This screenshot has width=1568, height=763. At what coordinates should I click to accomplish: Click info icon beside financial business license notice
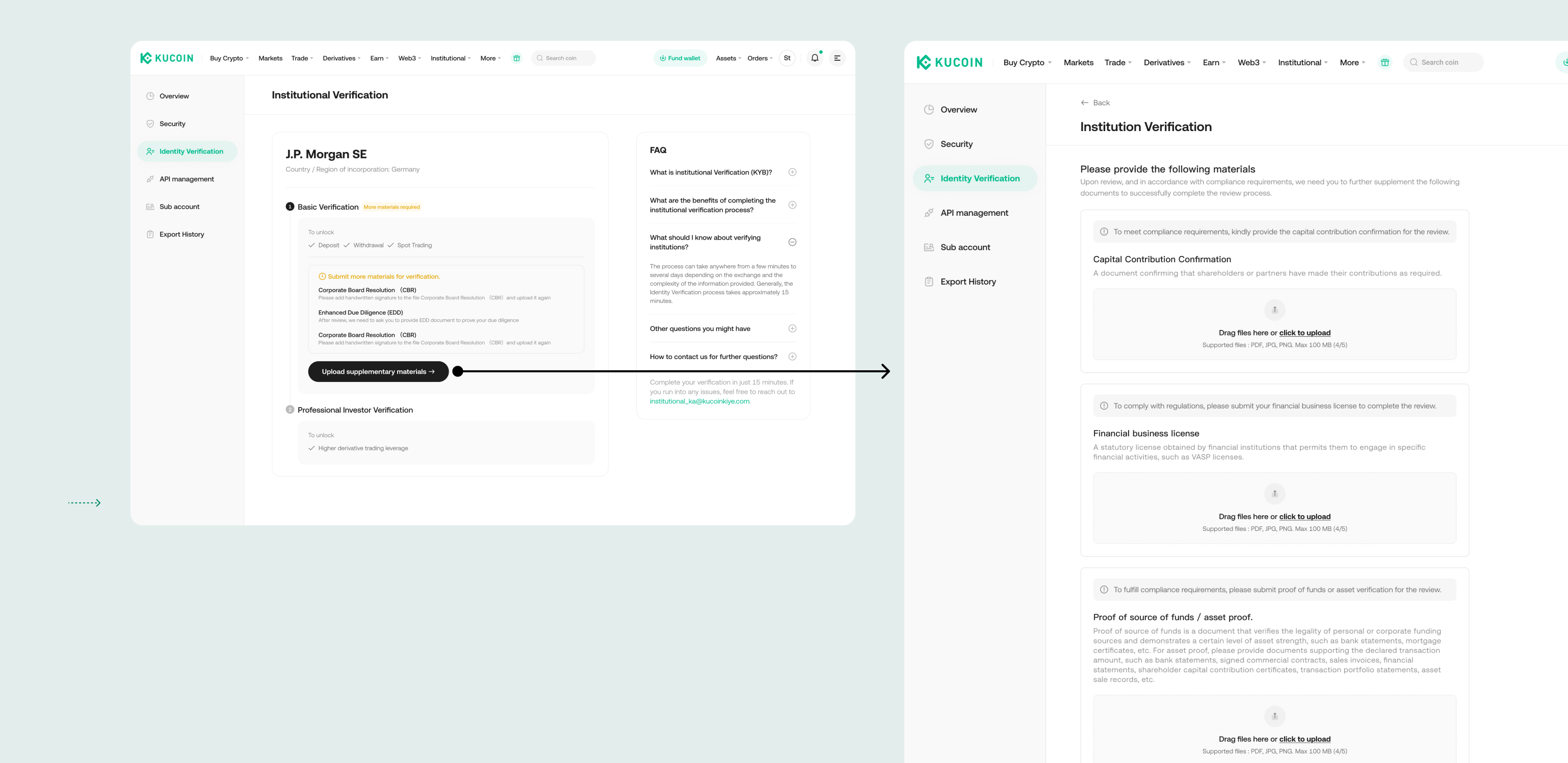1104,405
